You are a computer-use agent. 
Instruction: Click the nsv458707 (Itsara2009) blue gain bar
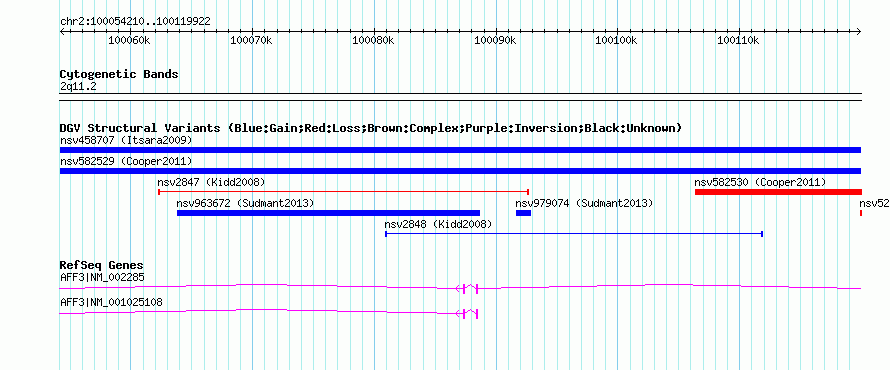click(x=460, y=150)
